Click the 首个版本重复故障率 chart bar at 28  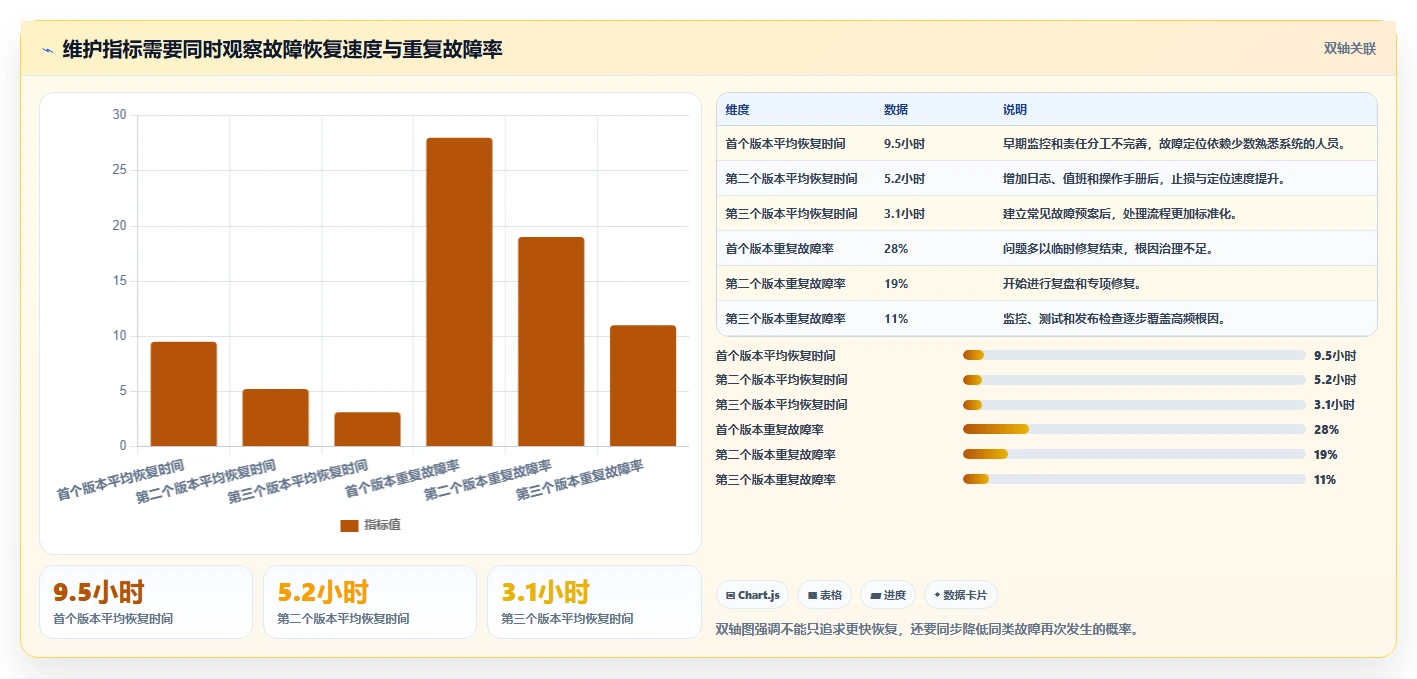click(x=460, y=292)
